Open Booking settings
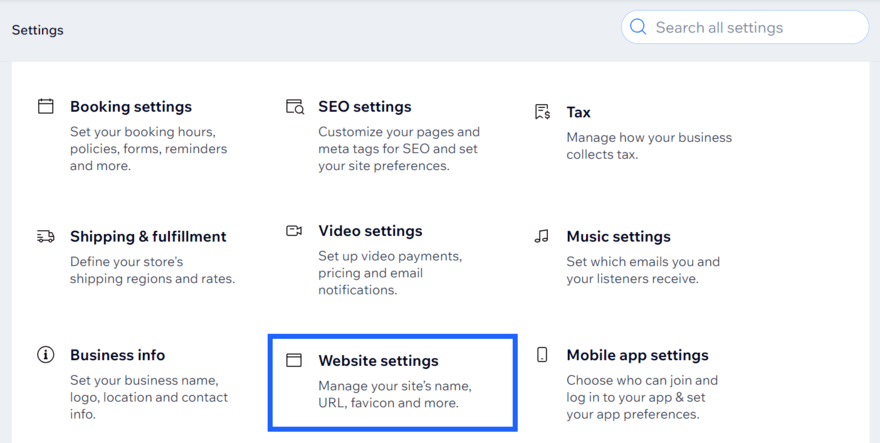This screenshot has height=443, width=880. tap(131, 106)
